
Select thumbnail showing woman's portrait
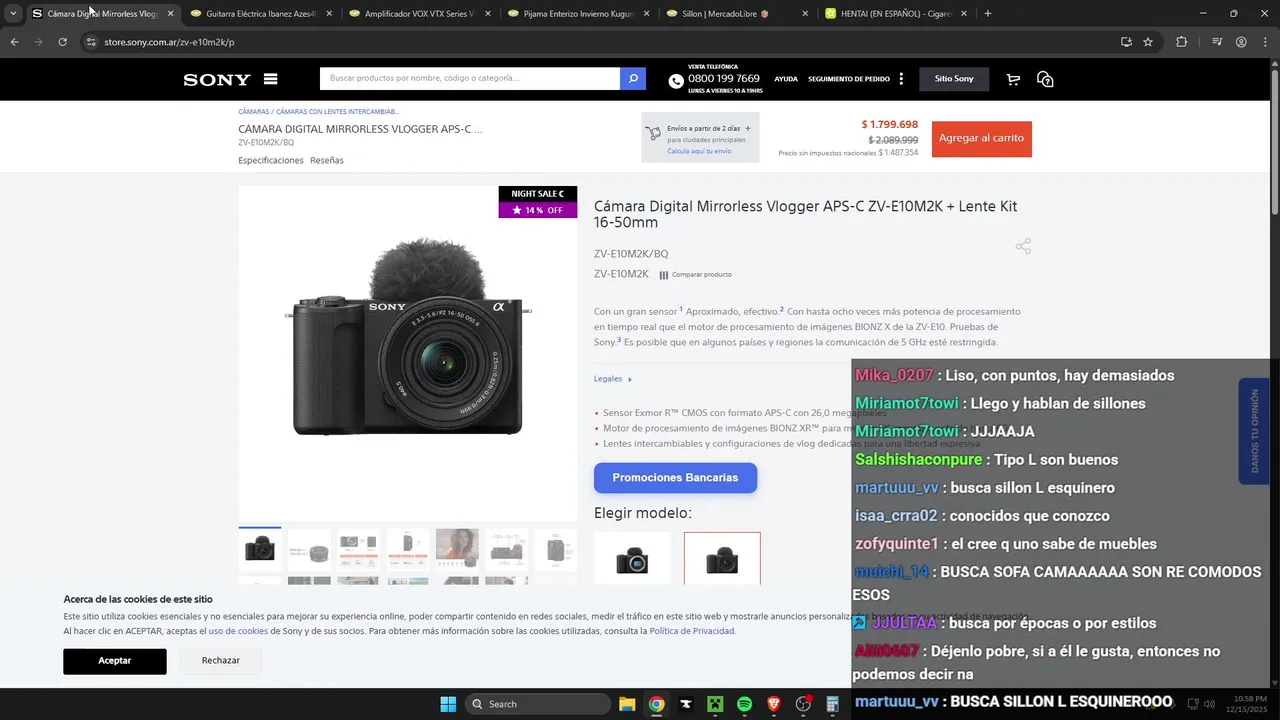point(457,549)
